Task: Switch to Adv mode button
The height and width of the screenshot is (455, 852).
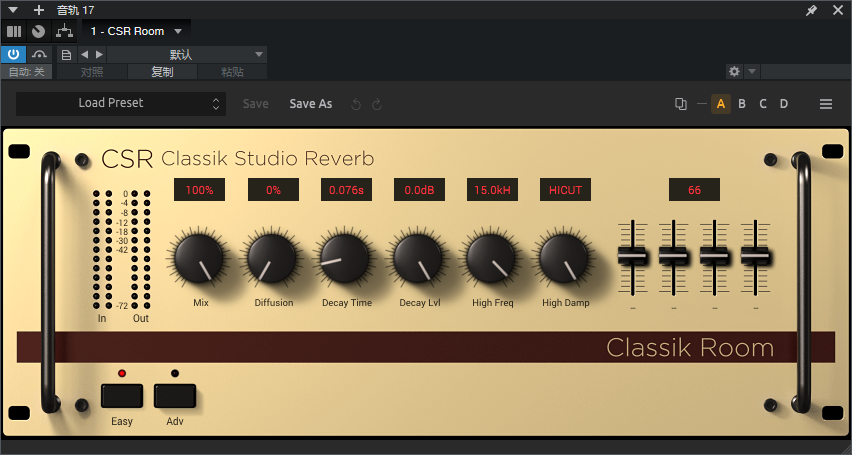Action: pos(174,396)
